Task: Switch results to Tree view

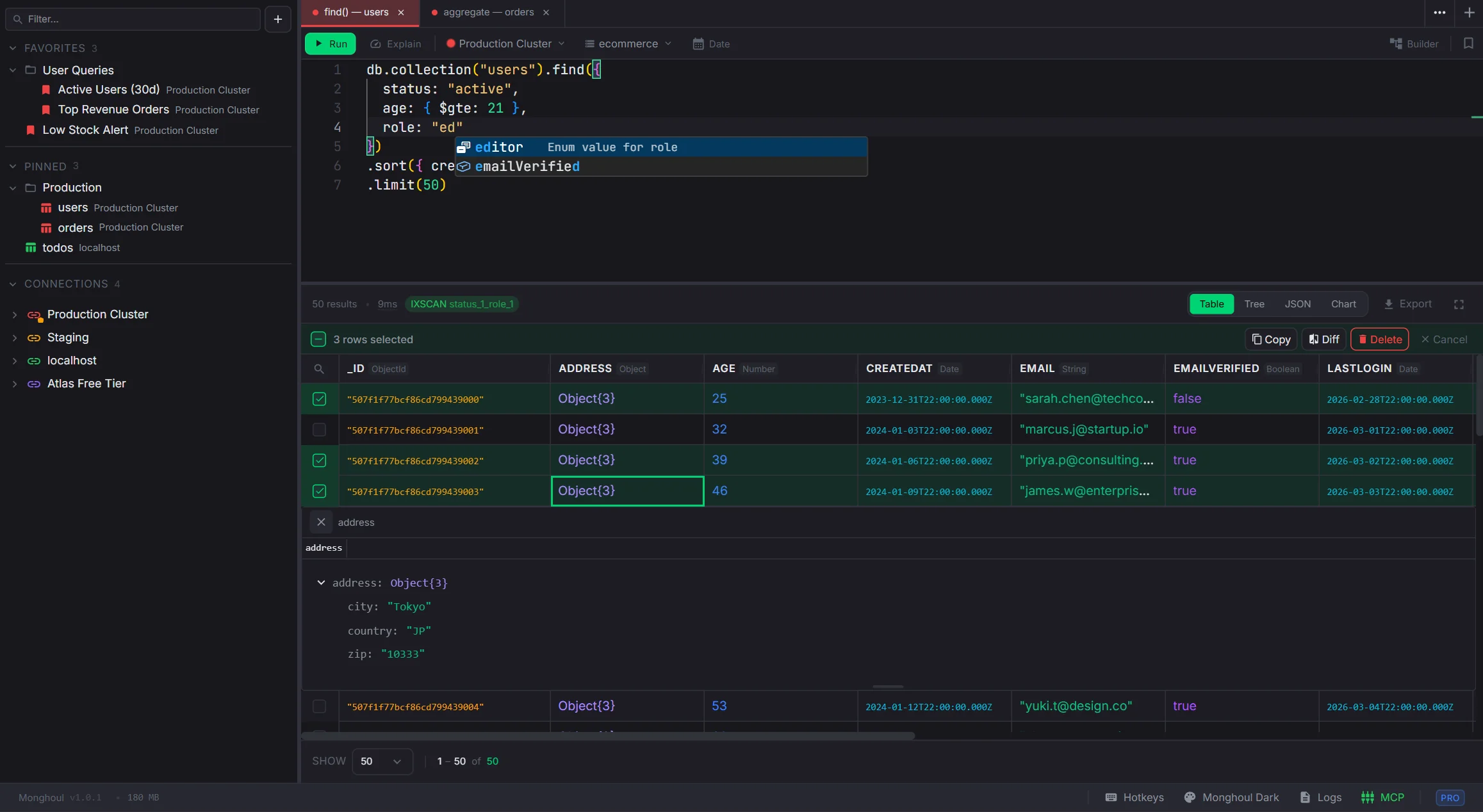Action: (x=1254, y=304)
